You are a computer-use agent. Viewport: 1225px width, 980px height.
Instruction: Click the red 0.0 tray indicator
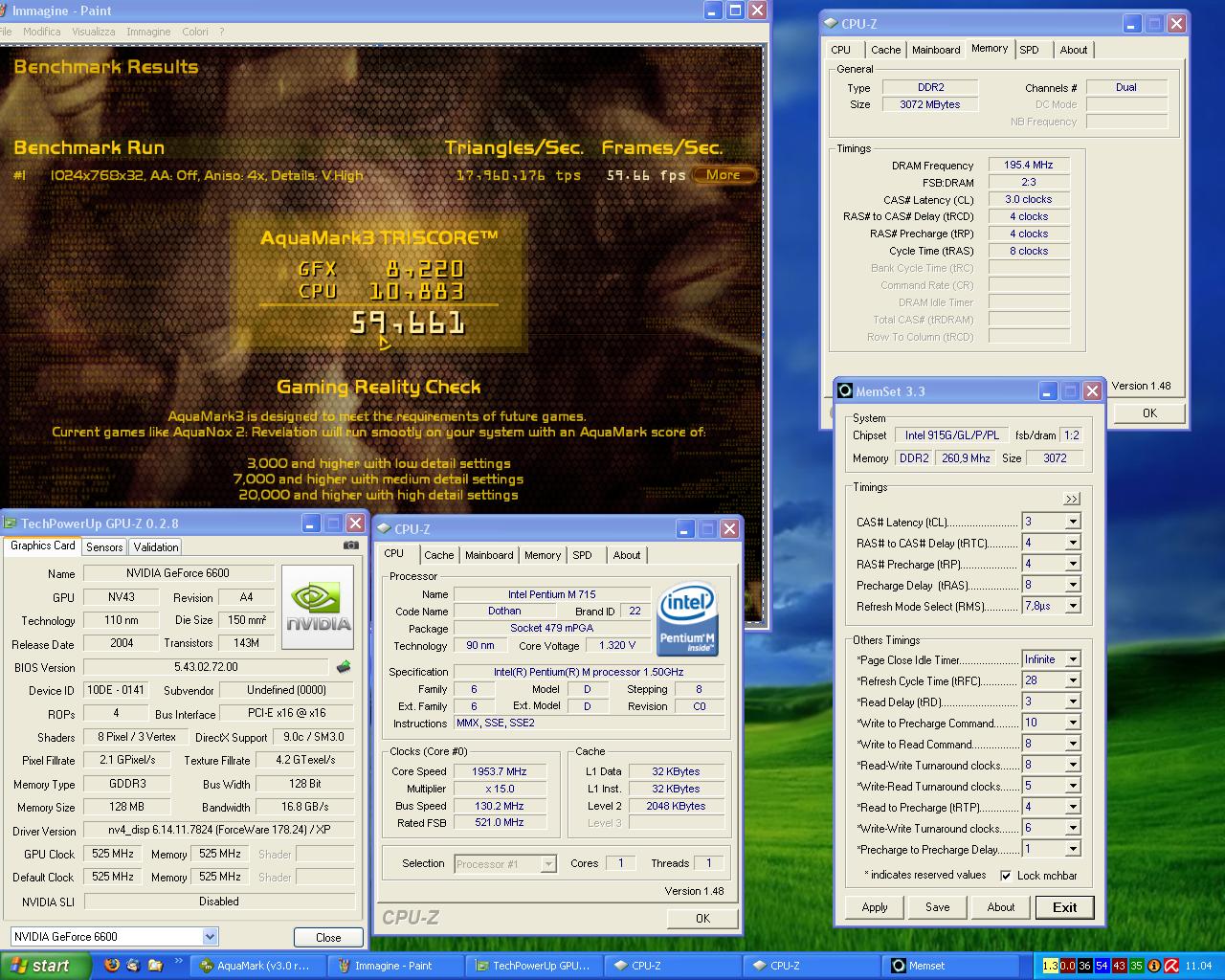(x=1067, y=967)
